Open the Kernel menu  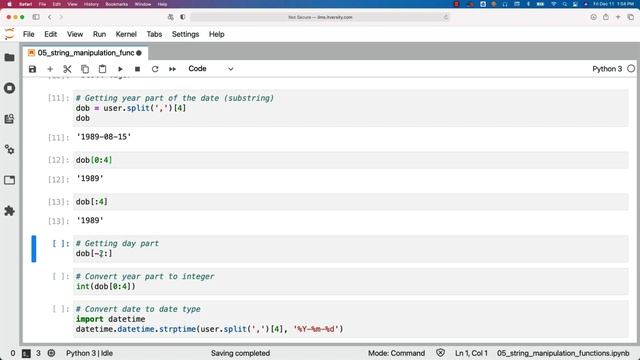coord(126,34)
